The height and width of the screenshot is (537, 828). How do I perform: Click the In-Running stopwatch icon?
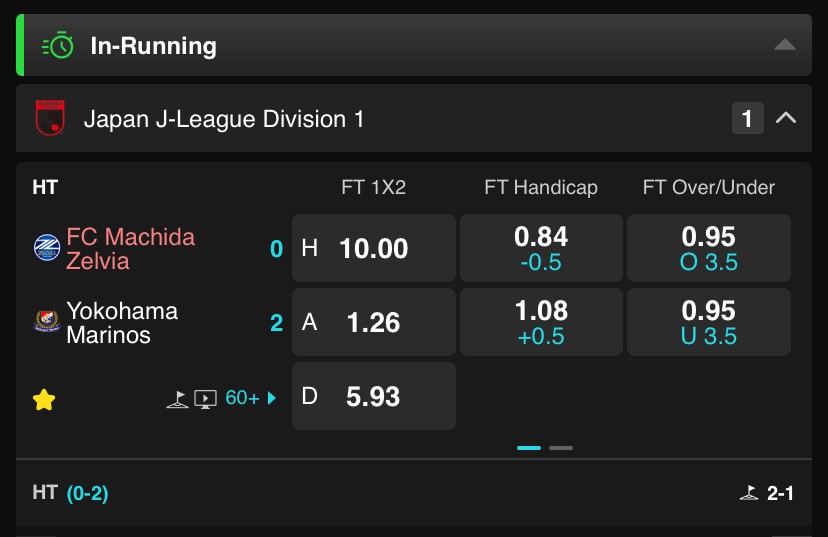point(58,45)
